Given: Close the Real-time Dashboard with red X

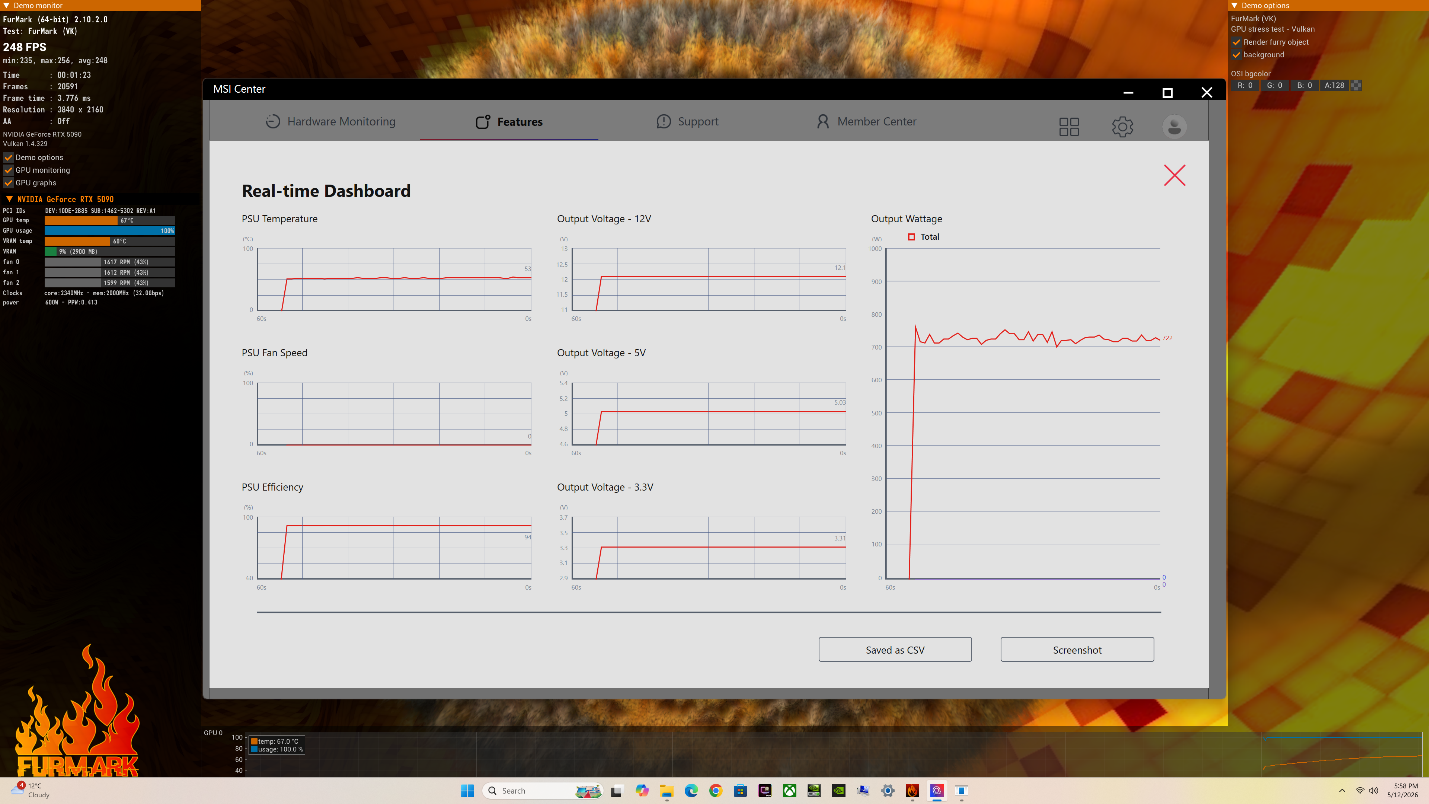Looking at the screenshot, I should 1174,175.
